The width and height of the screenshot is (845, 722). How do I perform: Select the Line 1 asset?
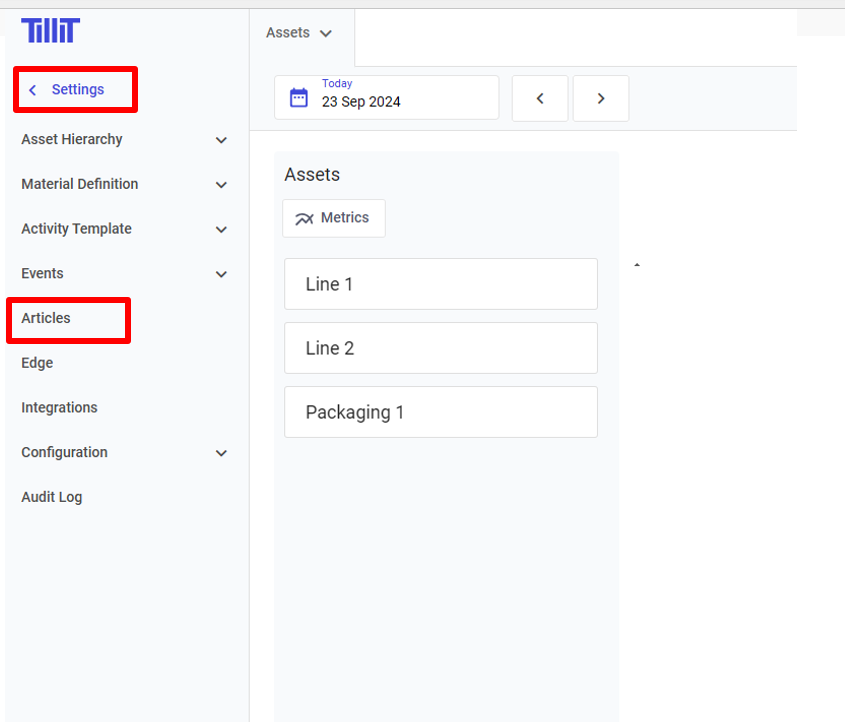coord(440,284)
